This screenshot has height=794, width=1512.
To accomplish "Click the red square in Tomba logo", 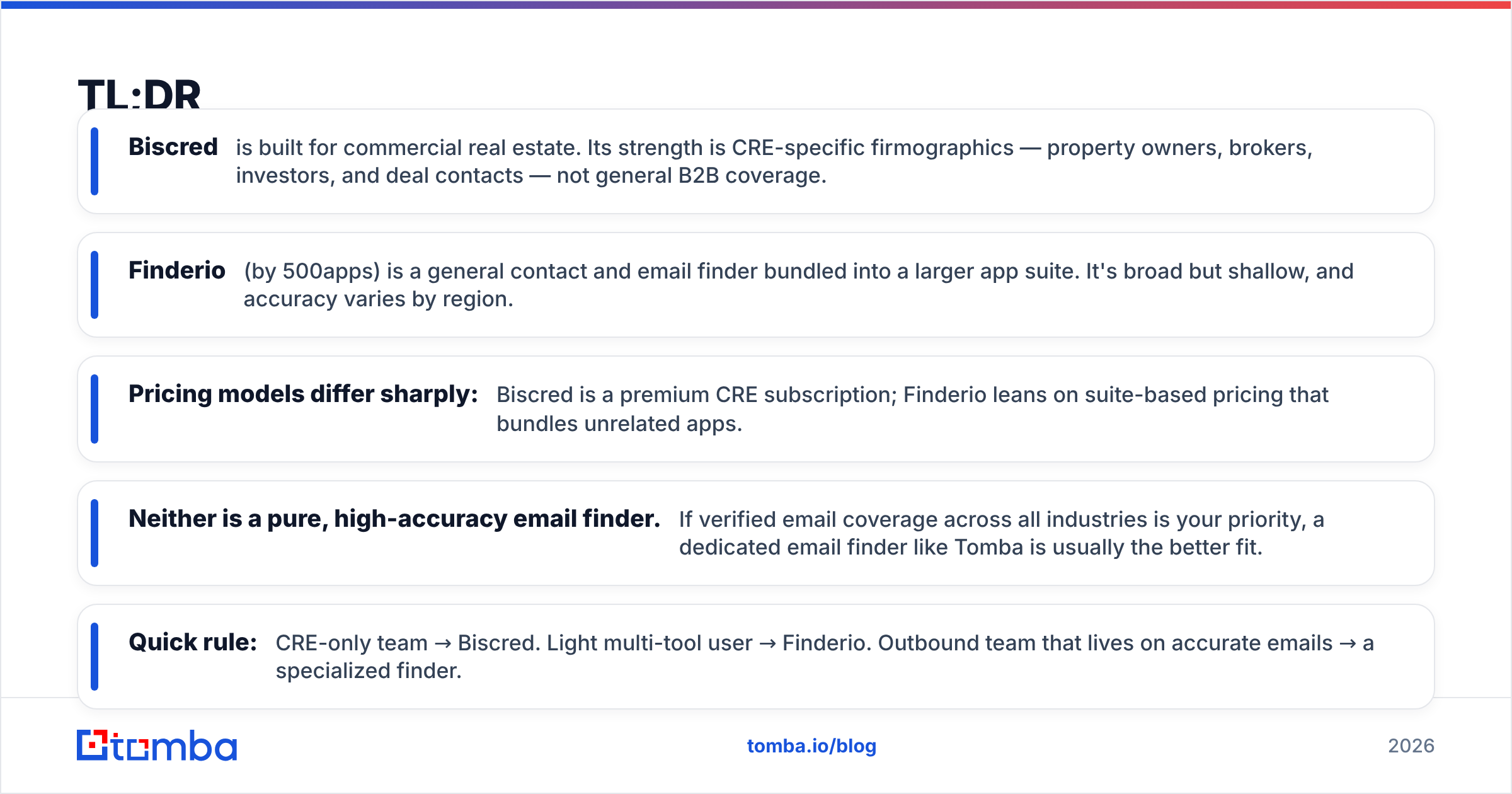I will coord(93,745).
